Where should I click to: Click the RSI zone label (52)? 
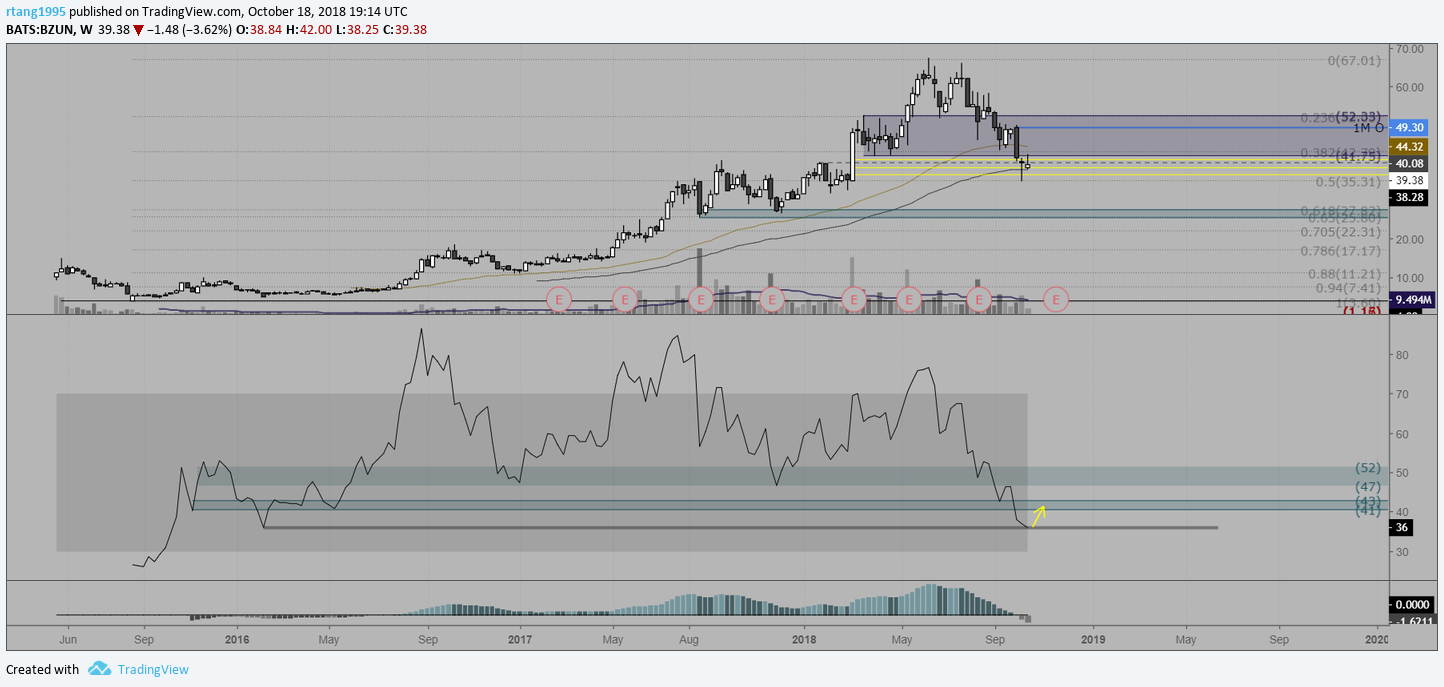(x=1368, y=468)
